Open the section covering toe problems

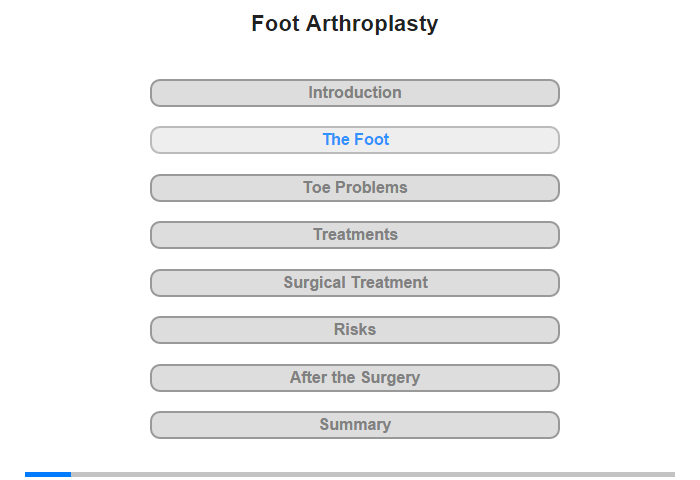point(354,188)
